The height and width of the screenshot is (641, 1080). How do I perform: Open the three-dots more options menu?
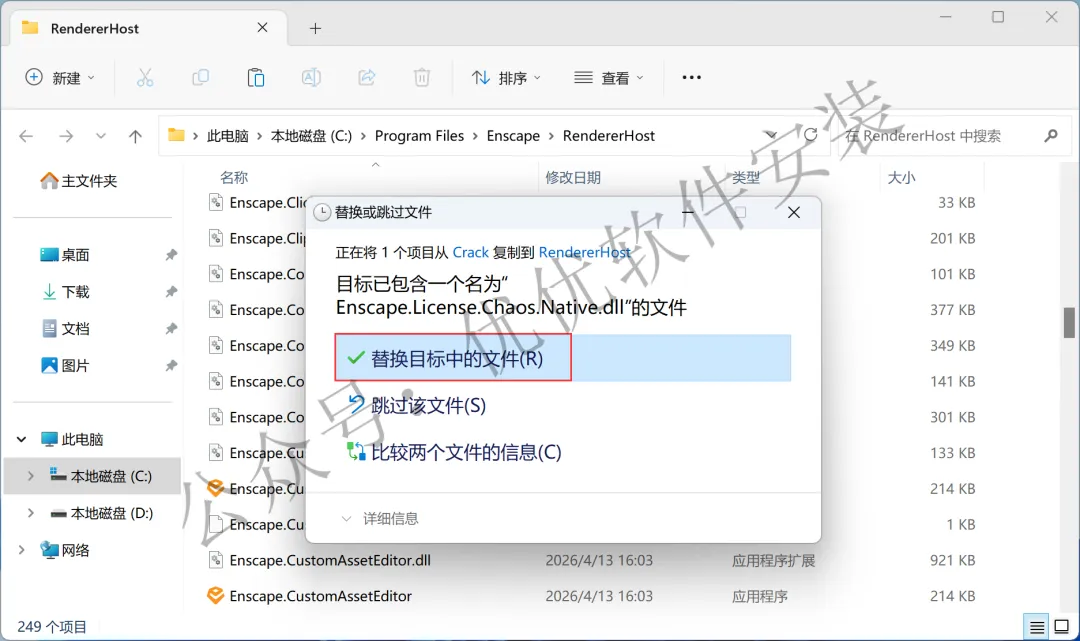[x=692, y=78]
